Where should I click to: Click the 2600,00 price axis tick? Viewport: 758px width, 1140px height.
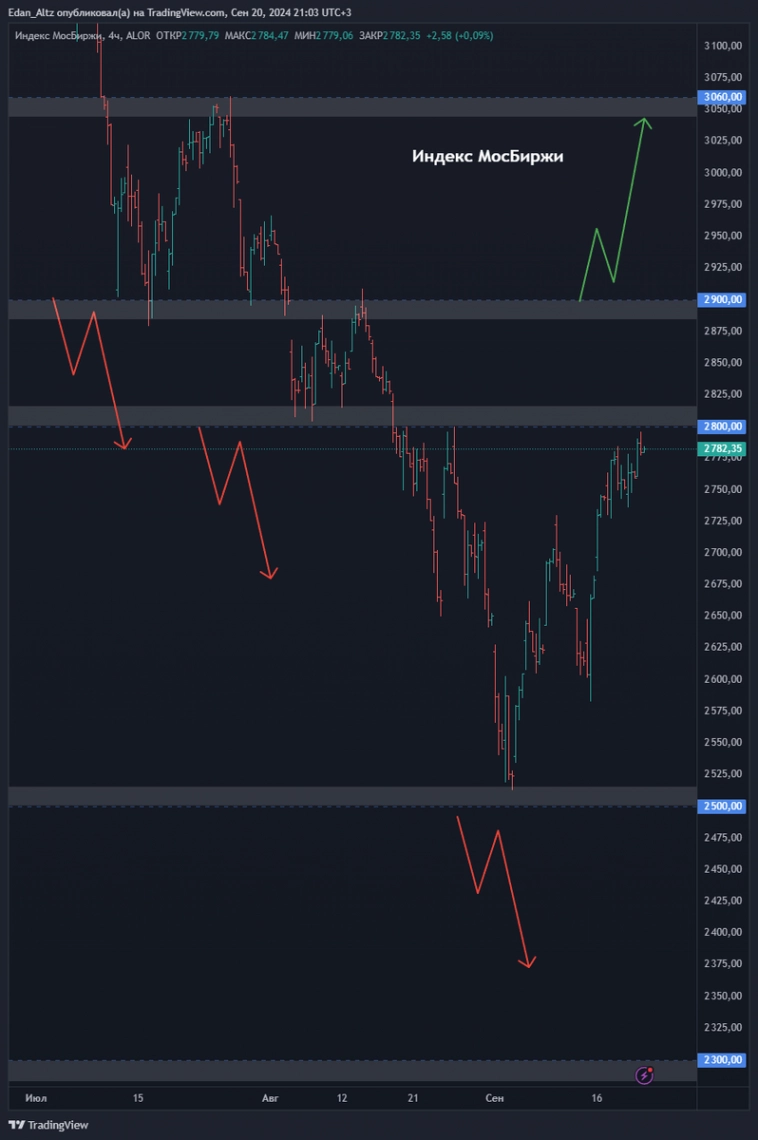point(723,679)
